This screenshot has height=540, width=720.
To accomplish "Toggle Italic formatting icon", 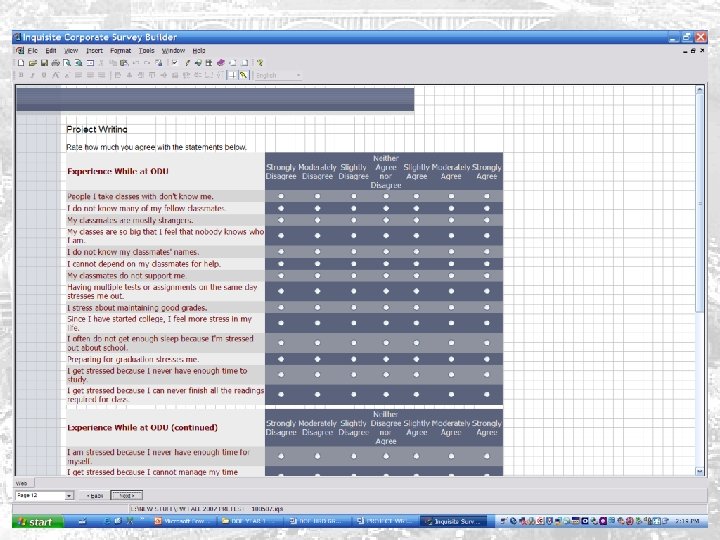I will (x=33, y=75).
